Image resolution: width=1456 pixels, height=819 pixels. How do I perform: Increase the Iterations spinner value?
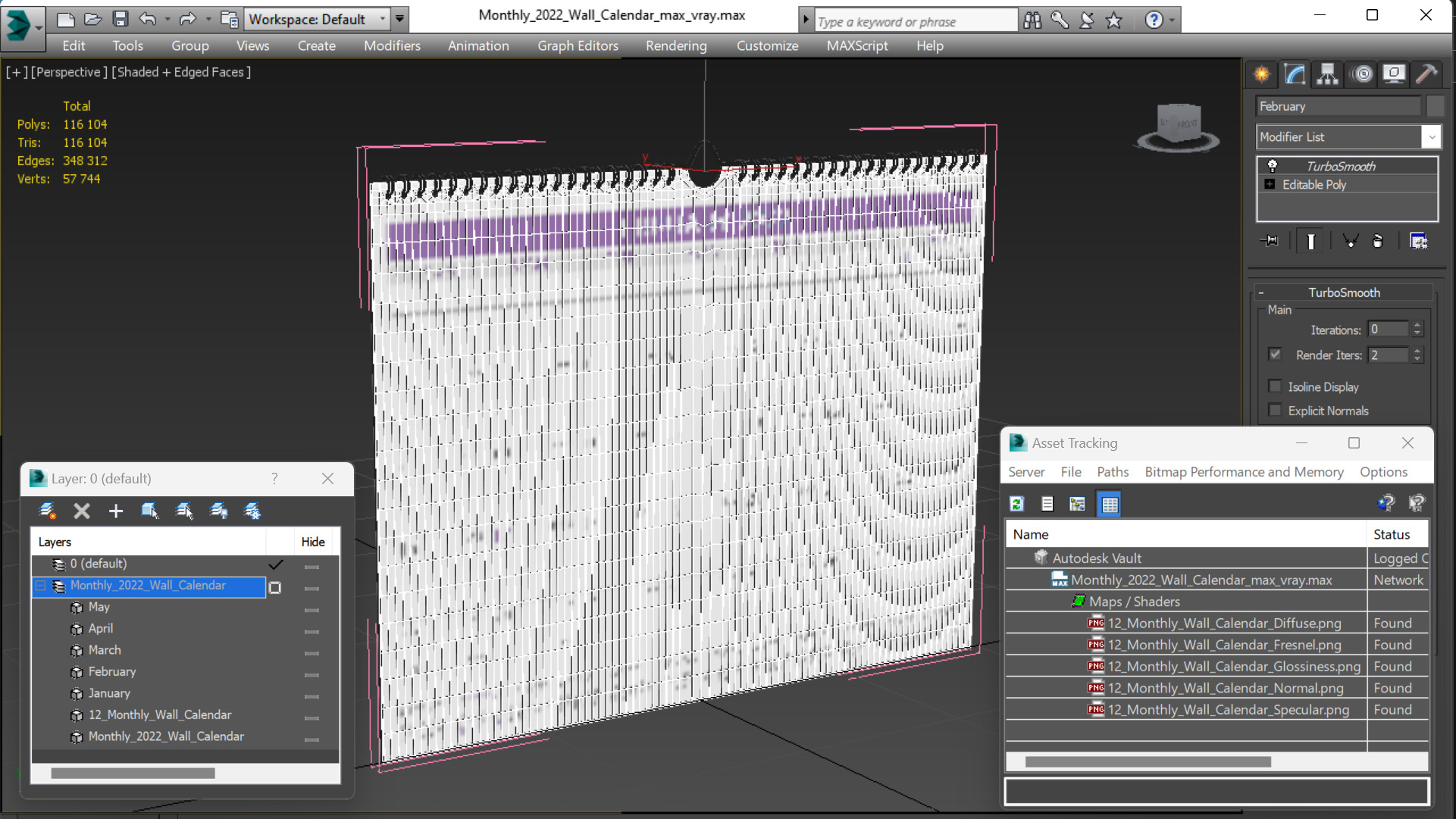point(1417,325)
